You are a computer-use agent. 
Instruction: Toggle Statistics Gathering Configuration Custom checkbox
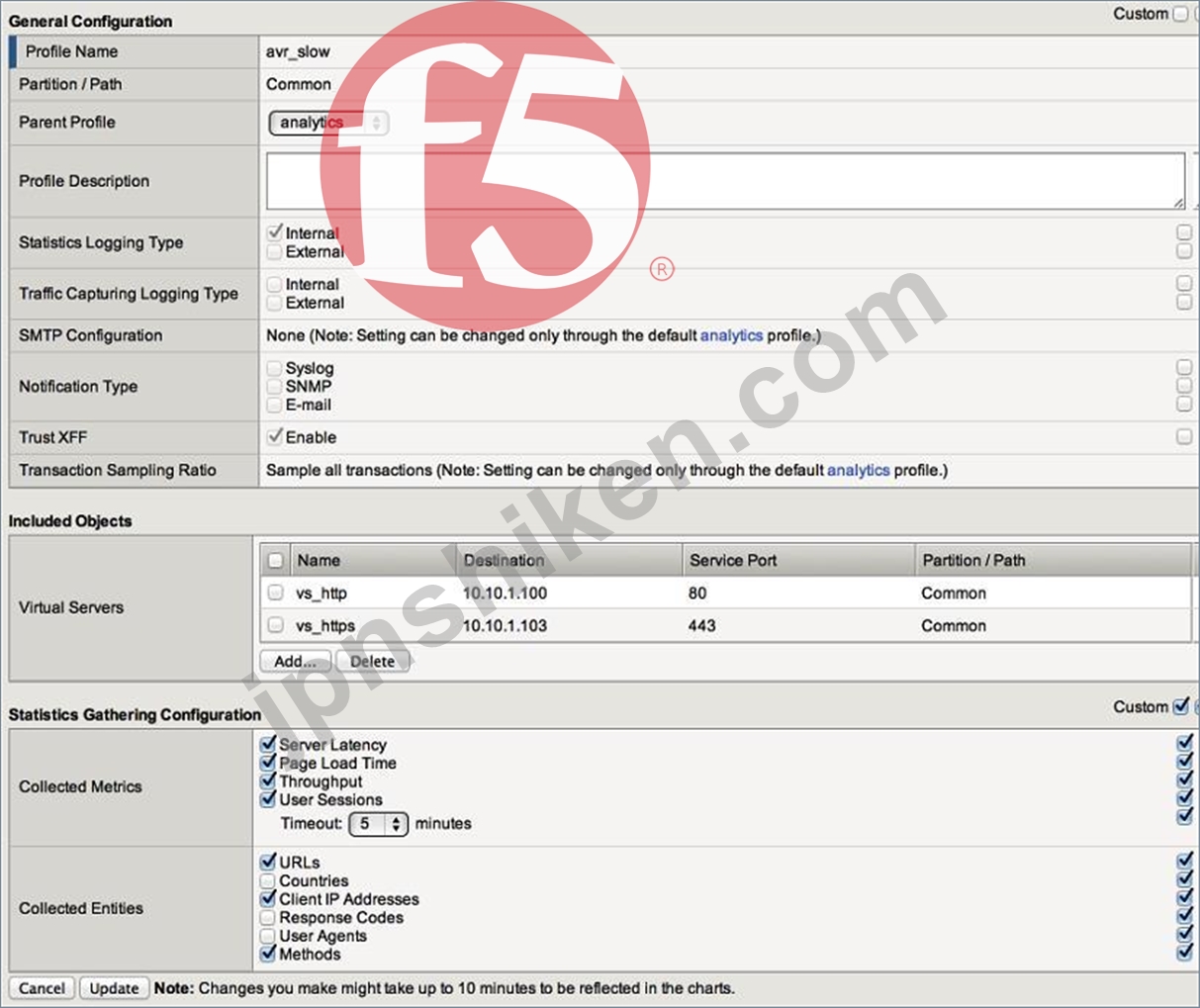[x=1181, y=706]
